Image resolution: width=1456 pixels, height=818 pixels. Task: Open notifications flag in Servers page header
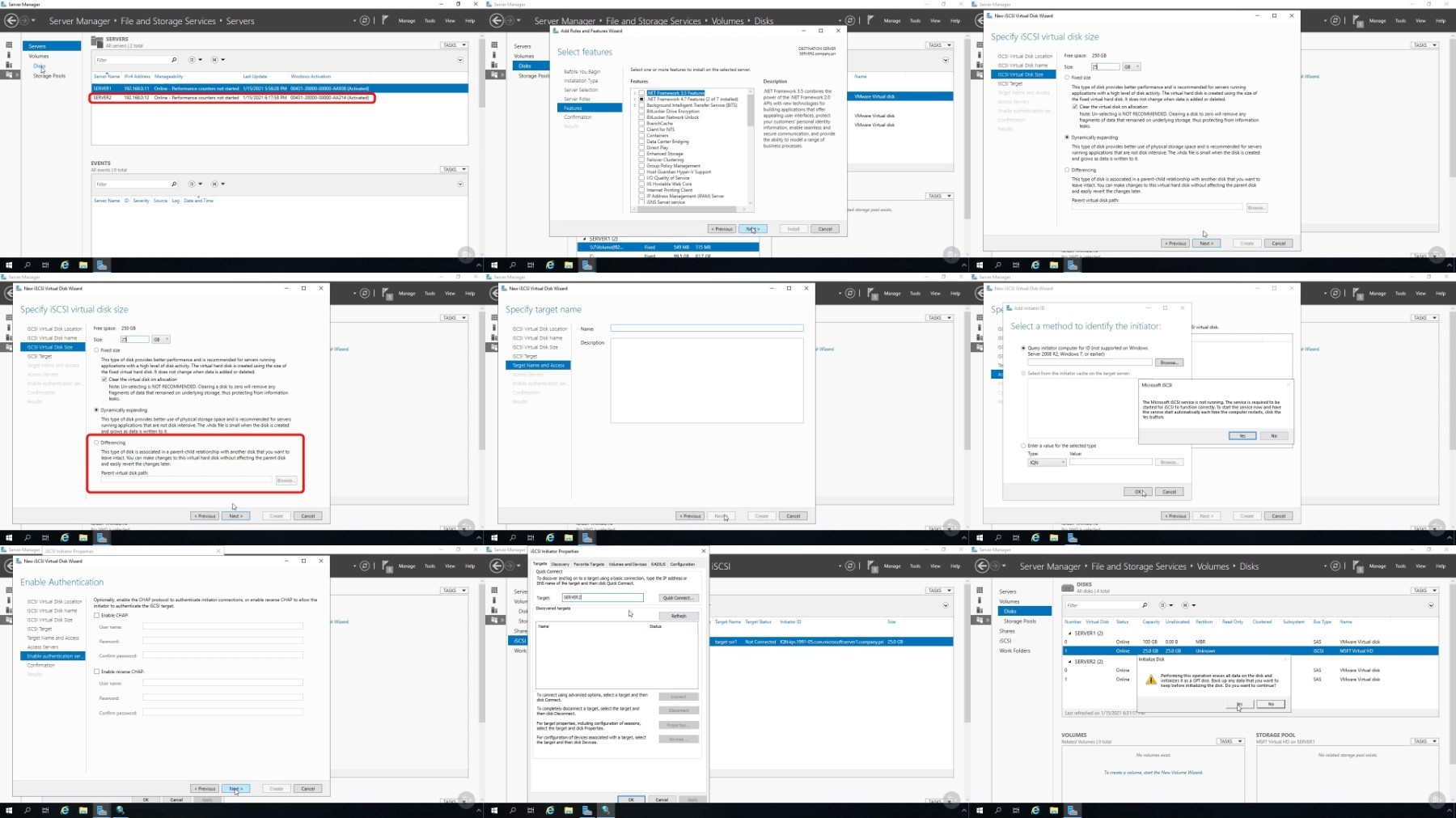click(386, 20)
